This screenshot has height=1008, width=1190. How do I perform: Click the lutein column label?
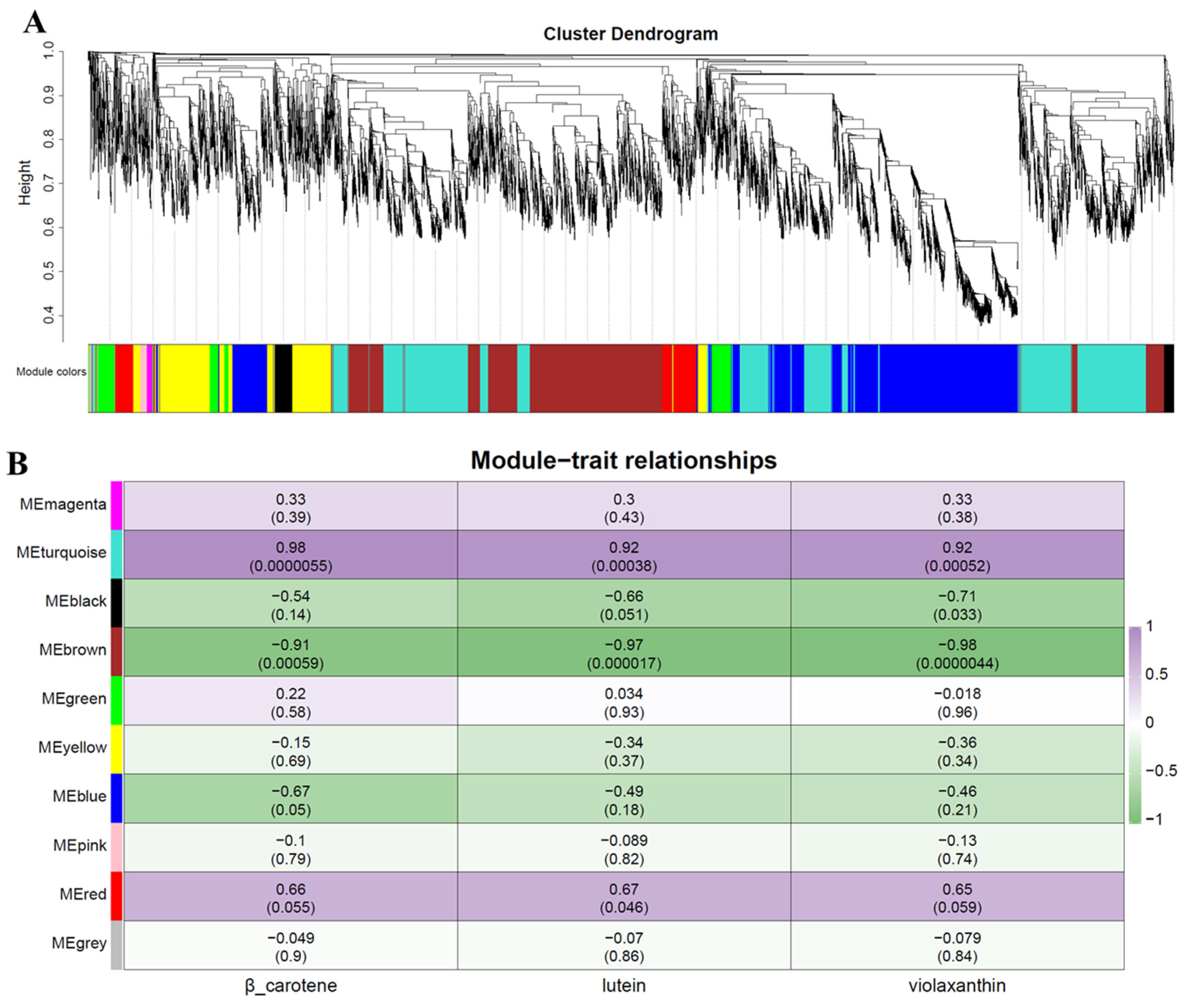pos(624,985)
